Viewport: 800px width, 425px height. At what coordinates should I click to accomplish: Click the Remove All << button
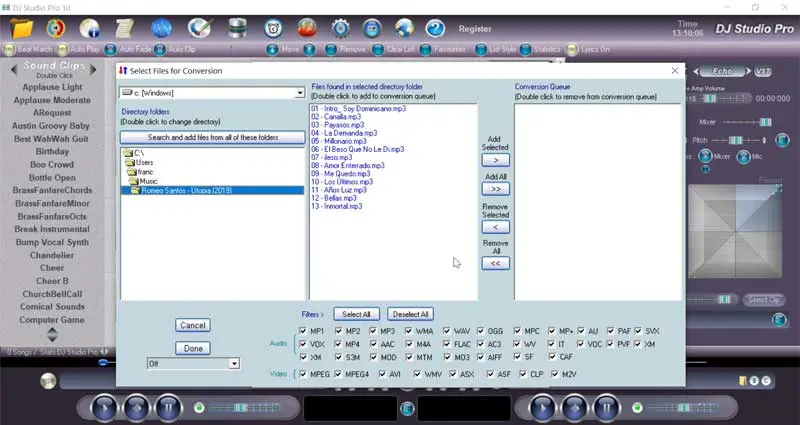[495, 263]
